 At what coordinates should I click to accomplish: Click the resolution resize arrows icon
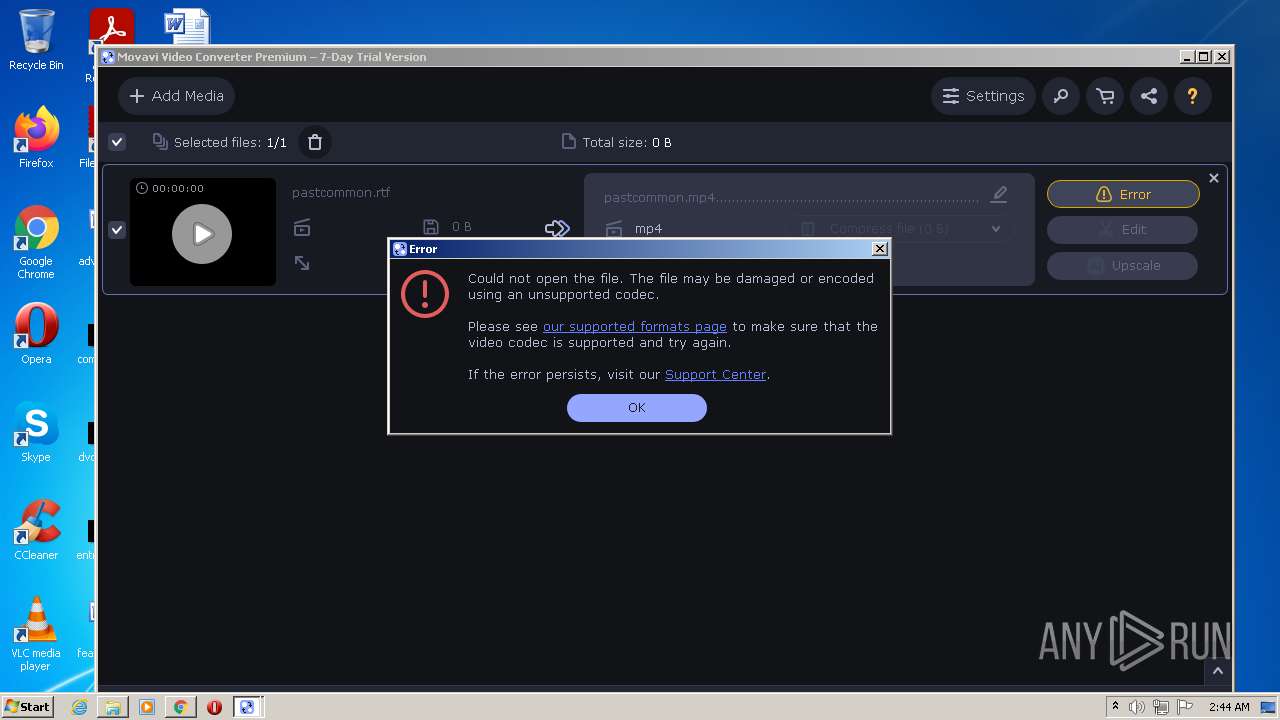click(x=302, y=262)
